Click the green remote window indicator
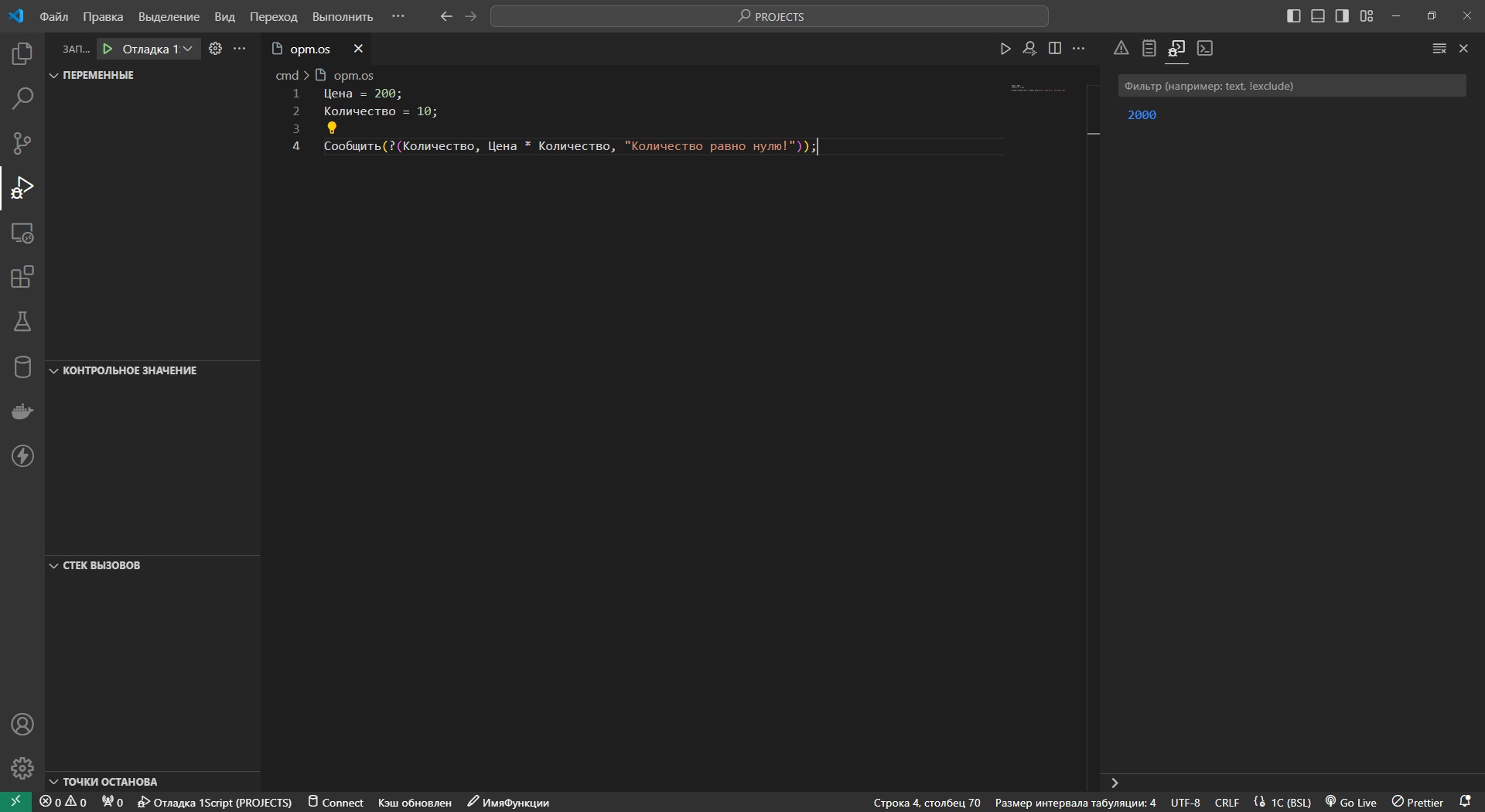 pos(15,802)
